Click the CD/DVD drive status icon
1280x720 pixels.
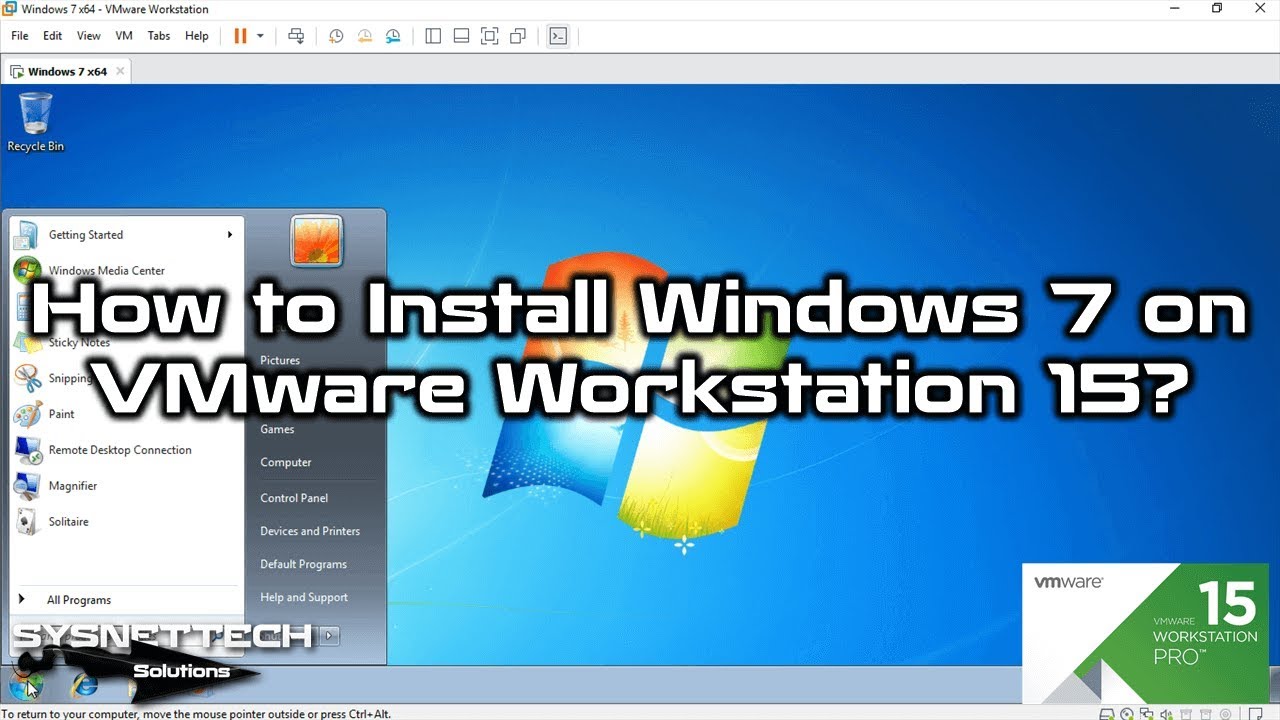pos(1127,714)
